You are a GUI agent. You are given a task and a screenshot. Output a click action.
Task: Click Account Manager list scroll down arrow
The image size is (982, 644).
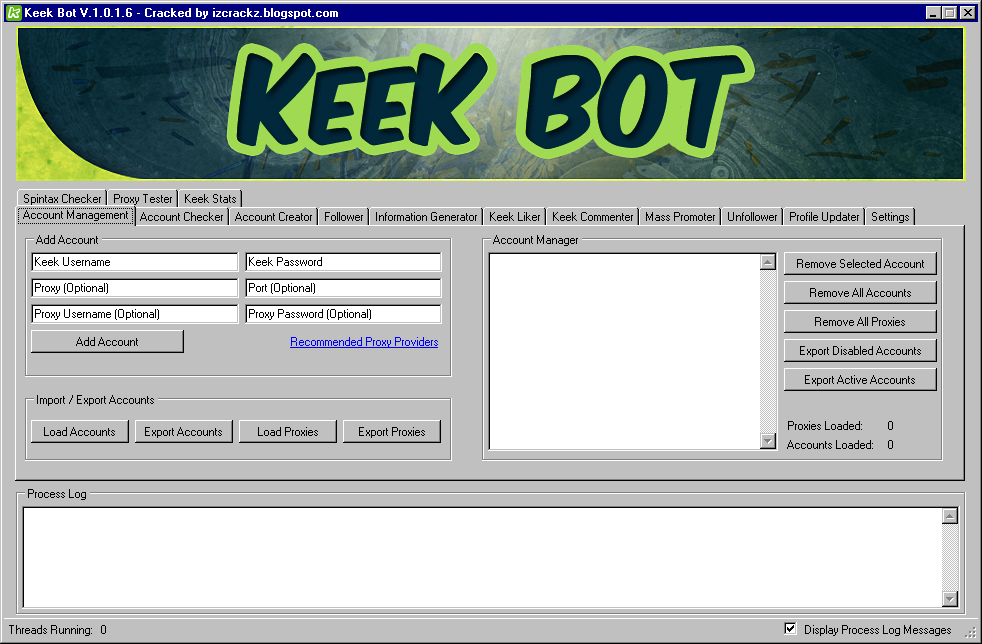[x=768, y=441]
